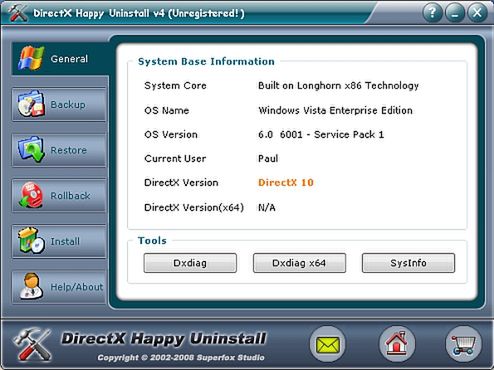Screen dimensions: 494x370
Task: Click the OS Name label
Action: point(167,110)
